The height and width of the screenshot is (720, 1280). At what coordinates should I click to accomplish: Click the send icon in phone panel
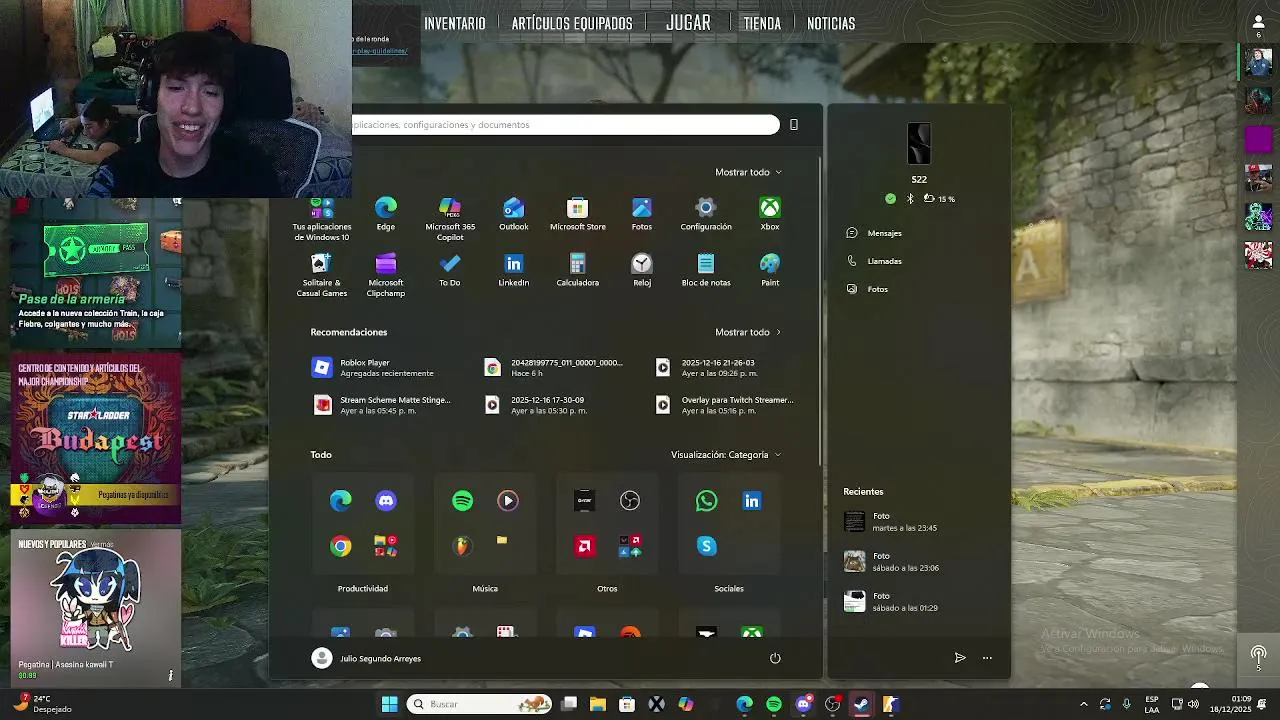(x=960, y=658)
